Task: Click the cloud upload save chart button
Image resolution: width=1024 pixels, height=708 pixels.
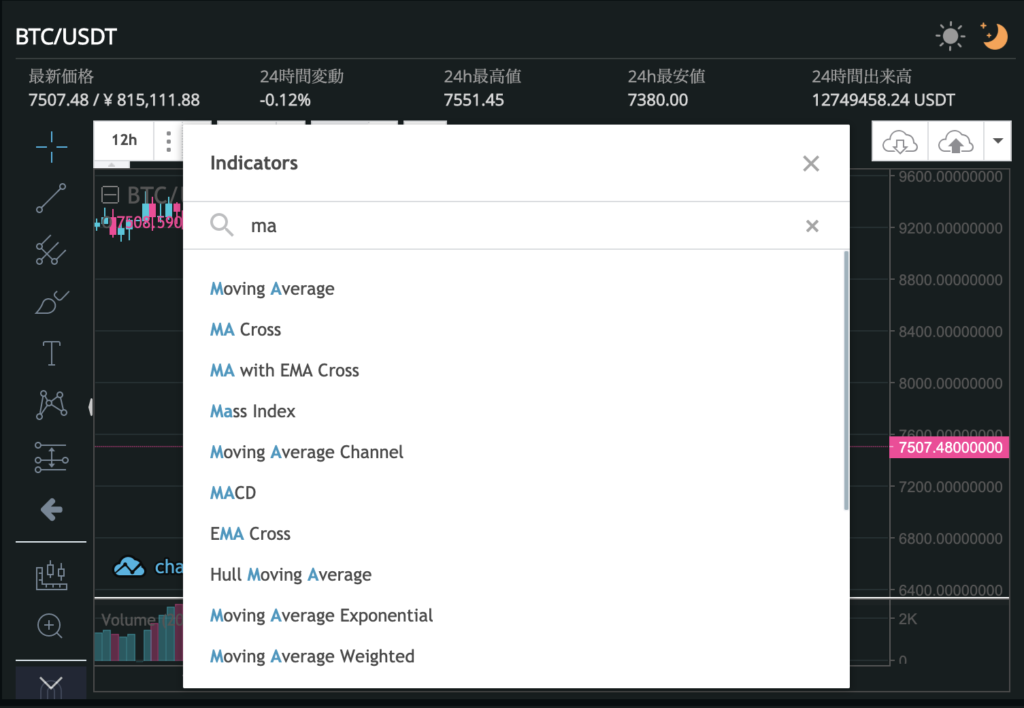Action: tap(955, 141)
